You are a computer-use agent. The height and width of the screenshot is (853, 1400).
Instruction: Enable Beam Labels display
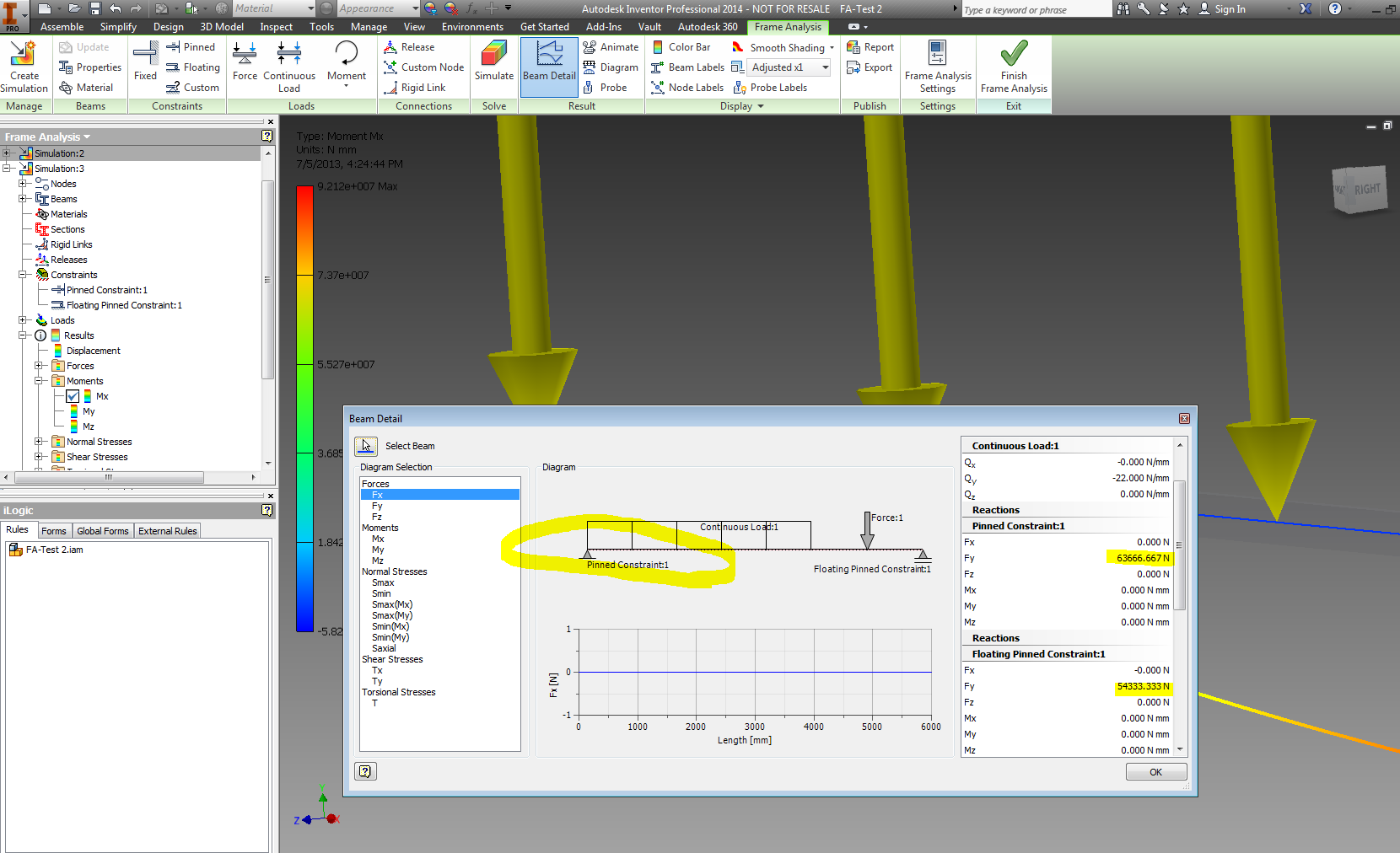[687, 67]
